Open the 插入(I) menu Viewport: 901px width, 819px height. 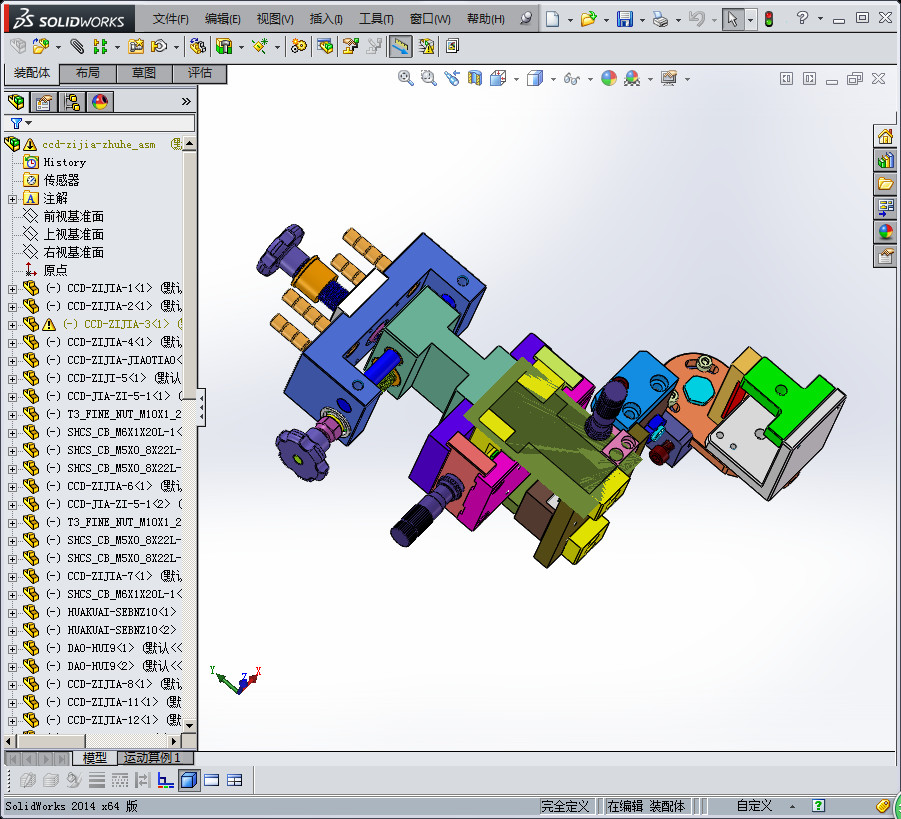(326, 19)
